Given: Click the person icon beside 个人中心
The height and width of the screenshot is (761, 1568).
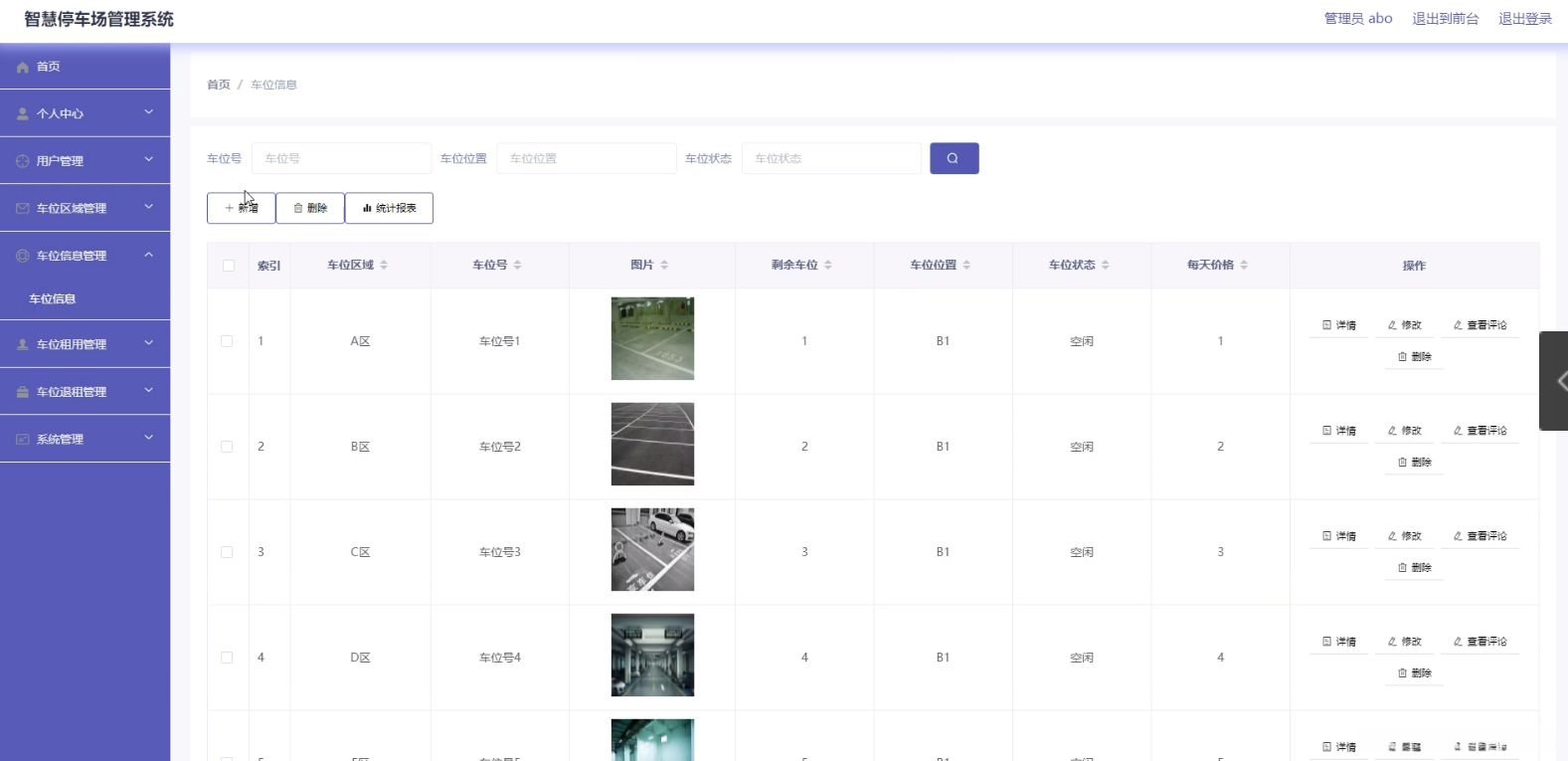Looking at the screenshot, I should pyautogui.click(x=23, y=114).
